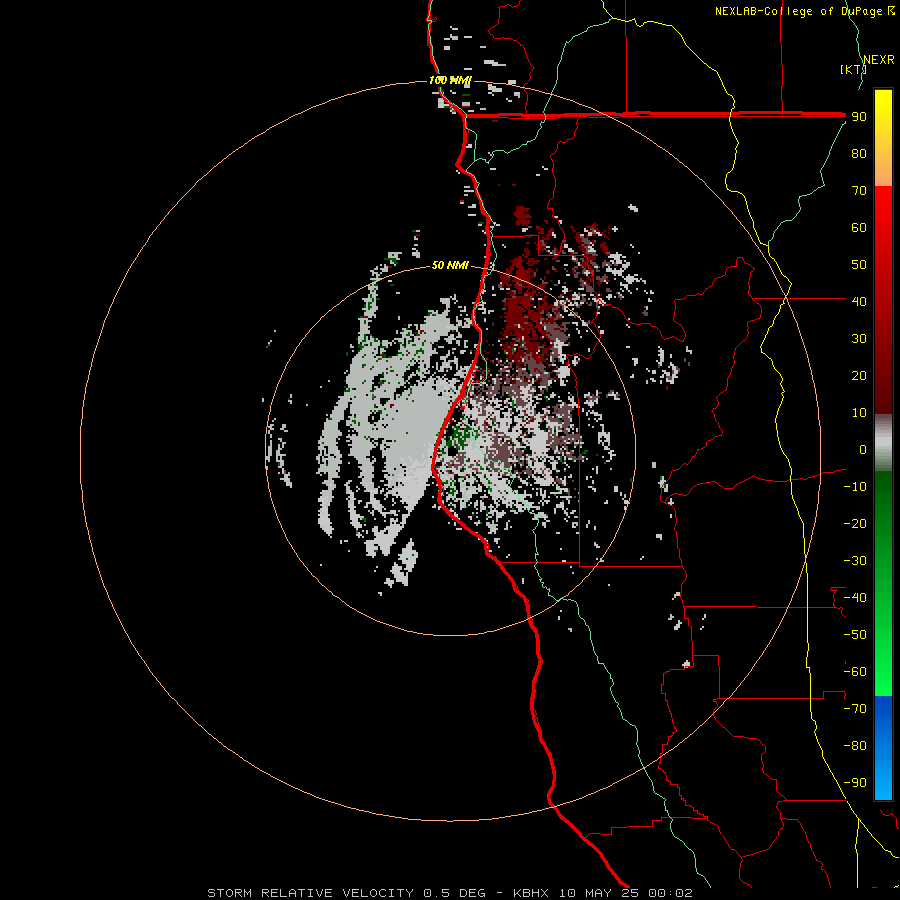The width and height of the screenshot is (900, 900).
Task: Click the NEXR label above color scale
Action: [x=879, y=60]
